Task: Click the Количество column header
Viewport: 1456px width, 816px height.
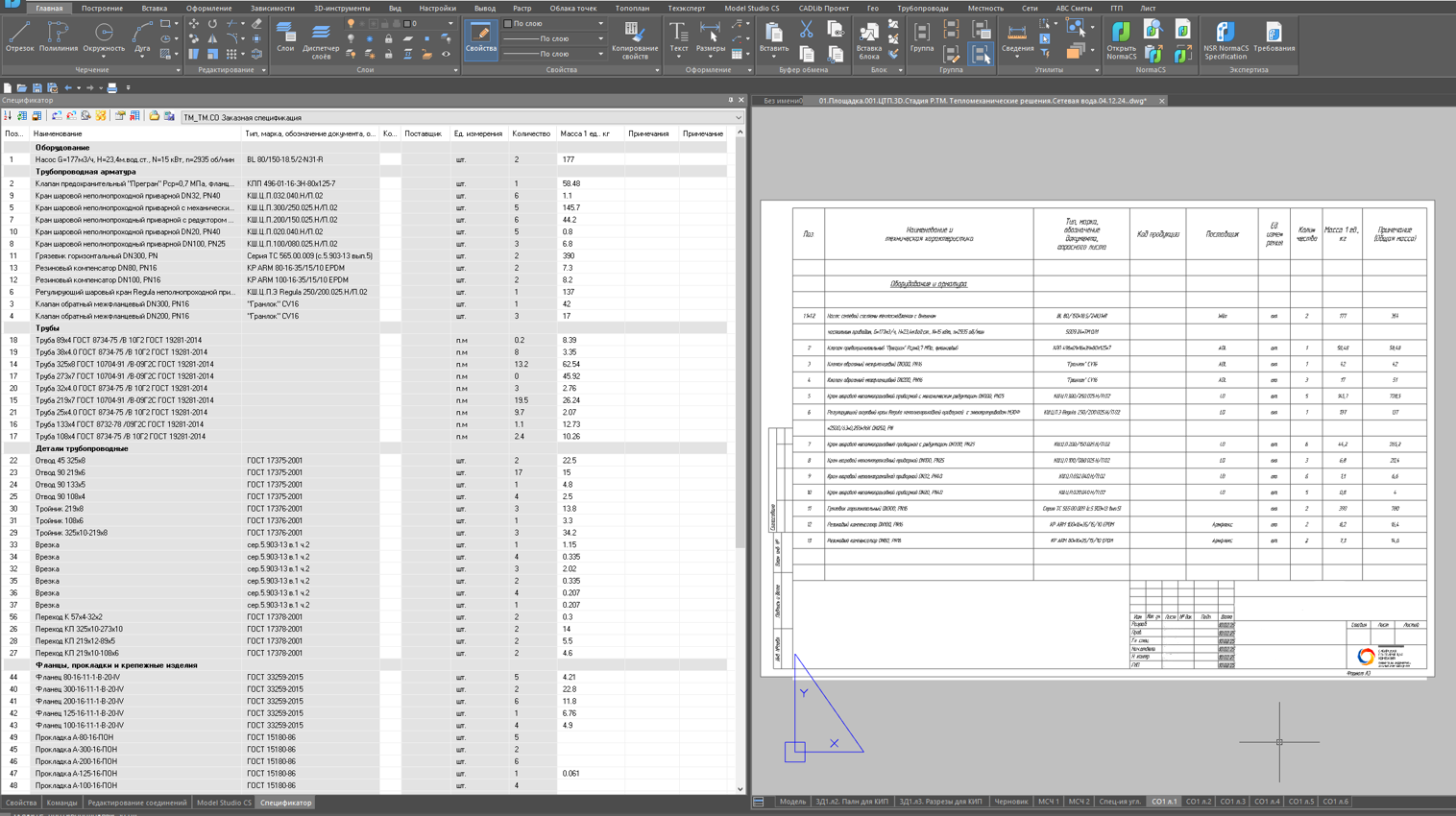Action: coord(531,133)
